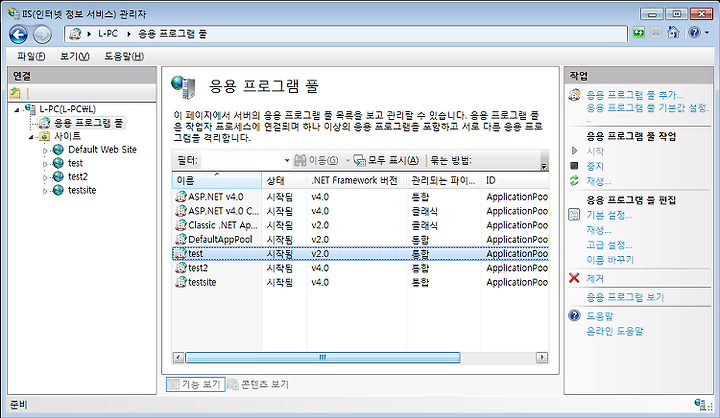Viewport: 720px width, 418px height.
Task: Click the toolbar overflow arrow beside 묶는 방법
Action: [544, 166]
